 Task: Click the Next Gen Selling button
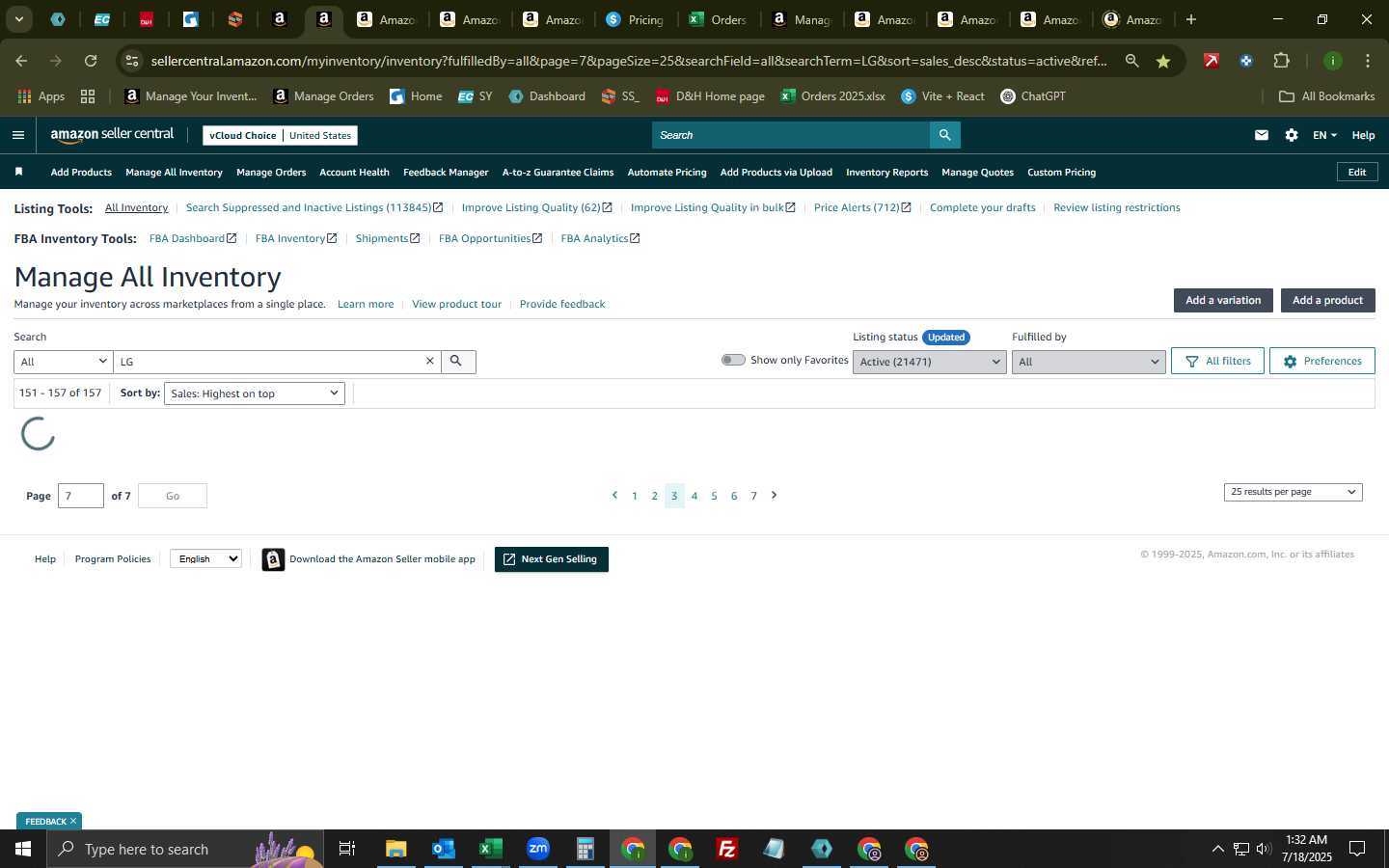tap(551, 559)
